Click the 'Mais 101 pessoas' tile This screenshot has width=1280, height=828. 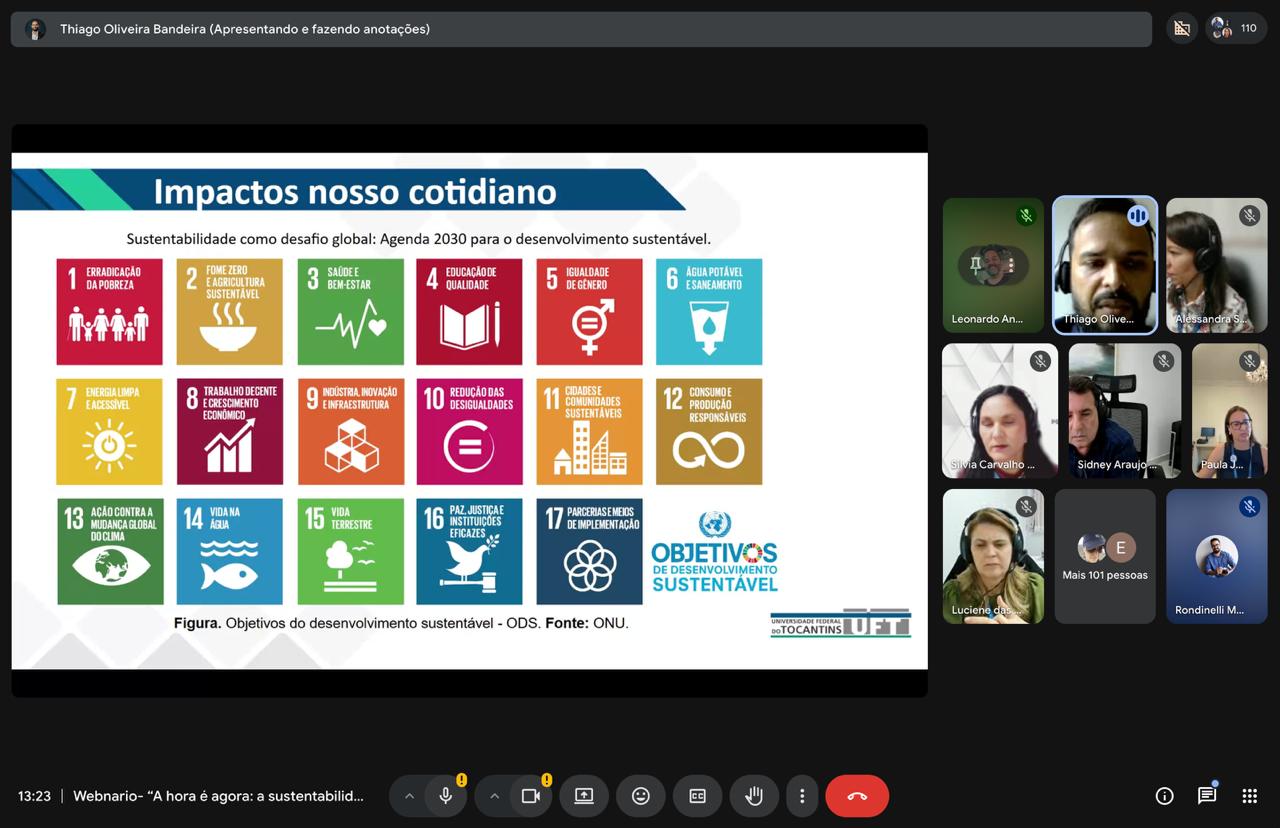[1105, 556]
